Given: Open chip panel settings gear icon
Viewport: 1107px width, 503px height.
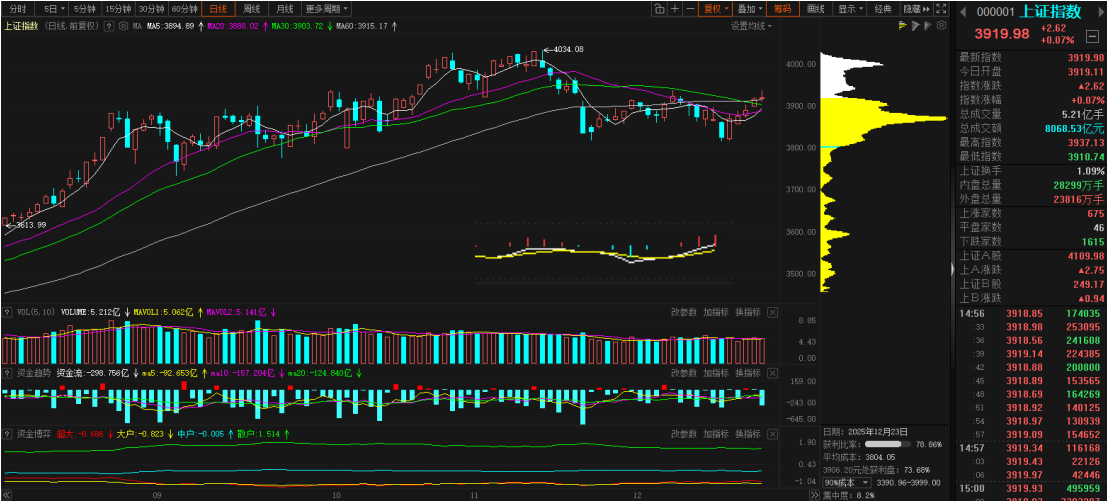Looking at the screenshot, I should (x=940, y=25).
